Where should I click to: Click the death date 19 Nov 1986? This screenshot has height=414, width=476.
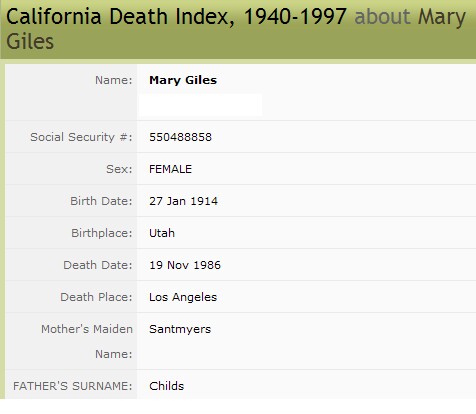(185, 265)
